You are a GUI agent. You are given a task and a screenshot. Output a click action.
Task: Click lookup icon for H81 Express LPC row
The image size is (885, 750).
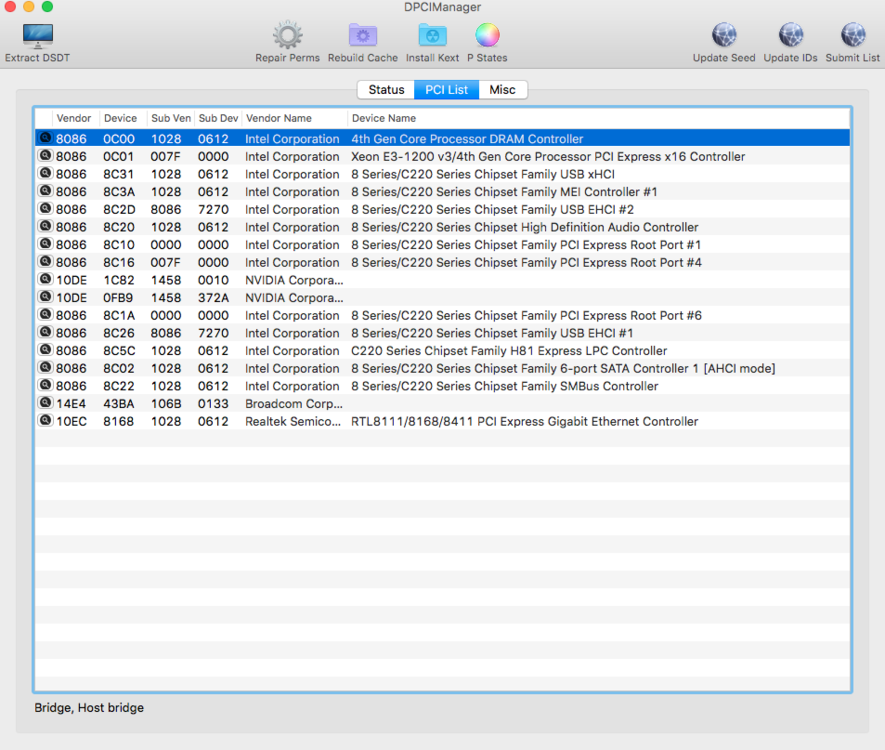[x=45, y=350]
